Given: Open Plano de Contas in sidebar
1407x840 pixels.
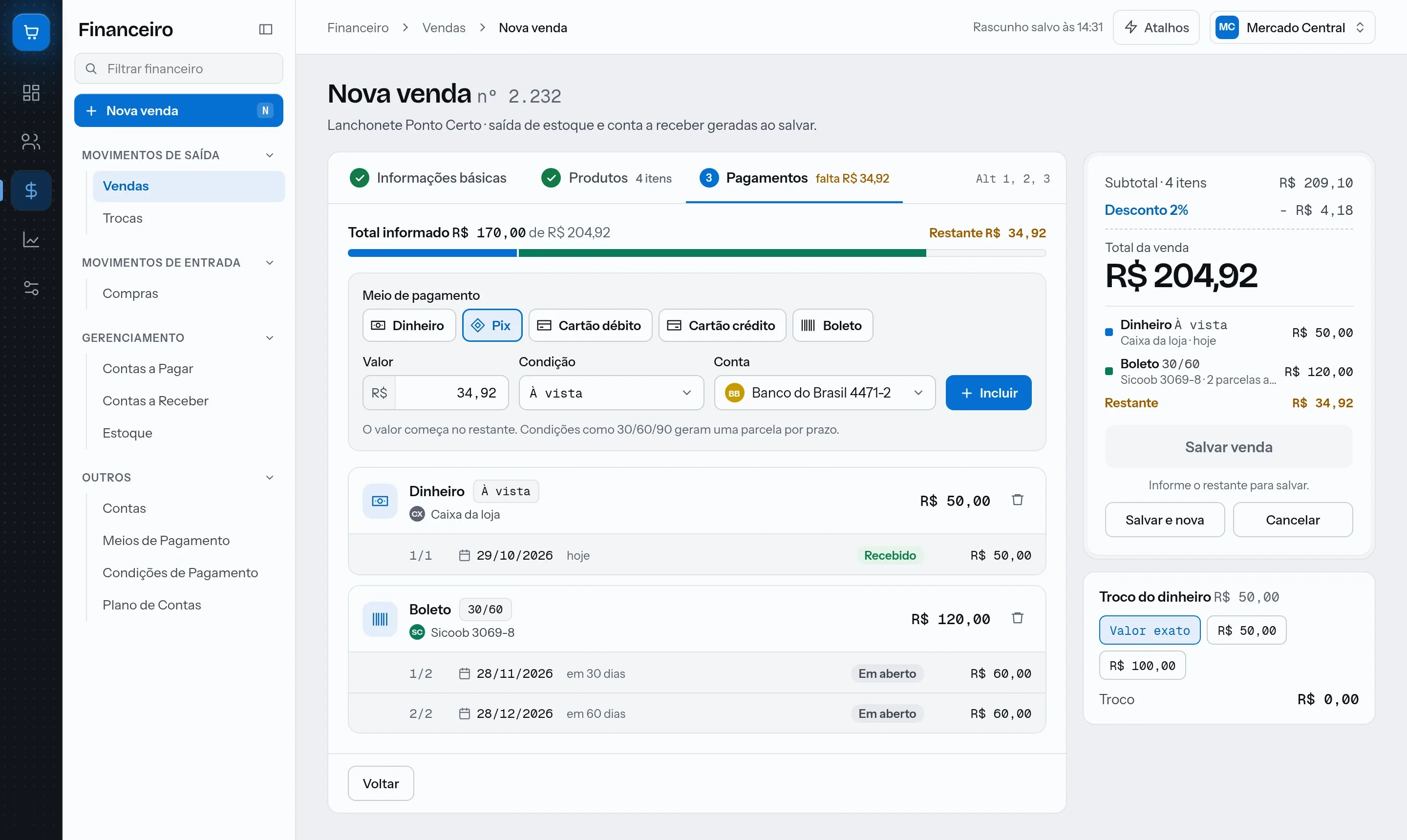Looking at the screenshot, I should (189, 606).
